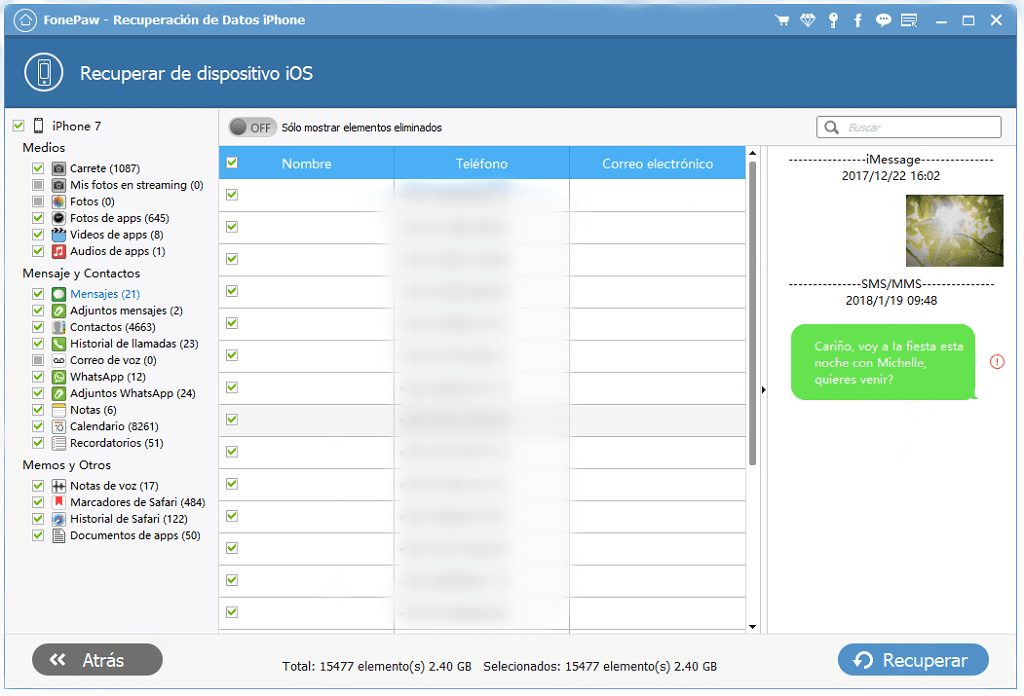
Task: Select the green SMS message bubble
Action: pos(883,362)
